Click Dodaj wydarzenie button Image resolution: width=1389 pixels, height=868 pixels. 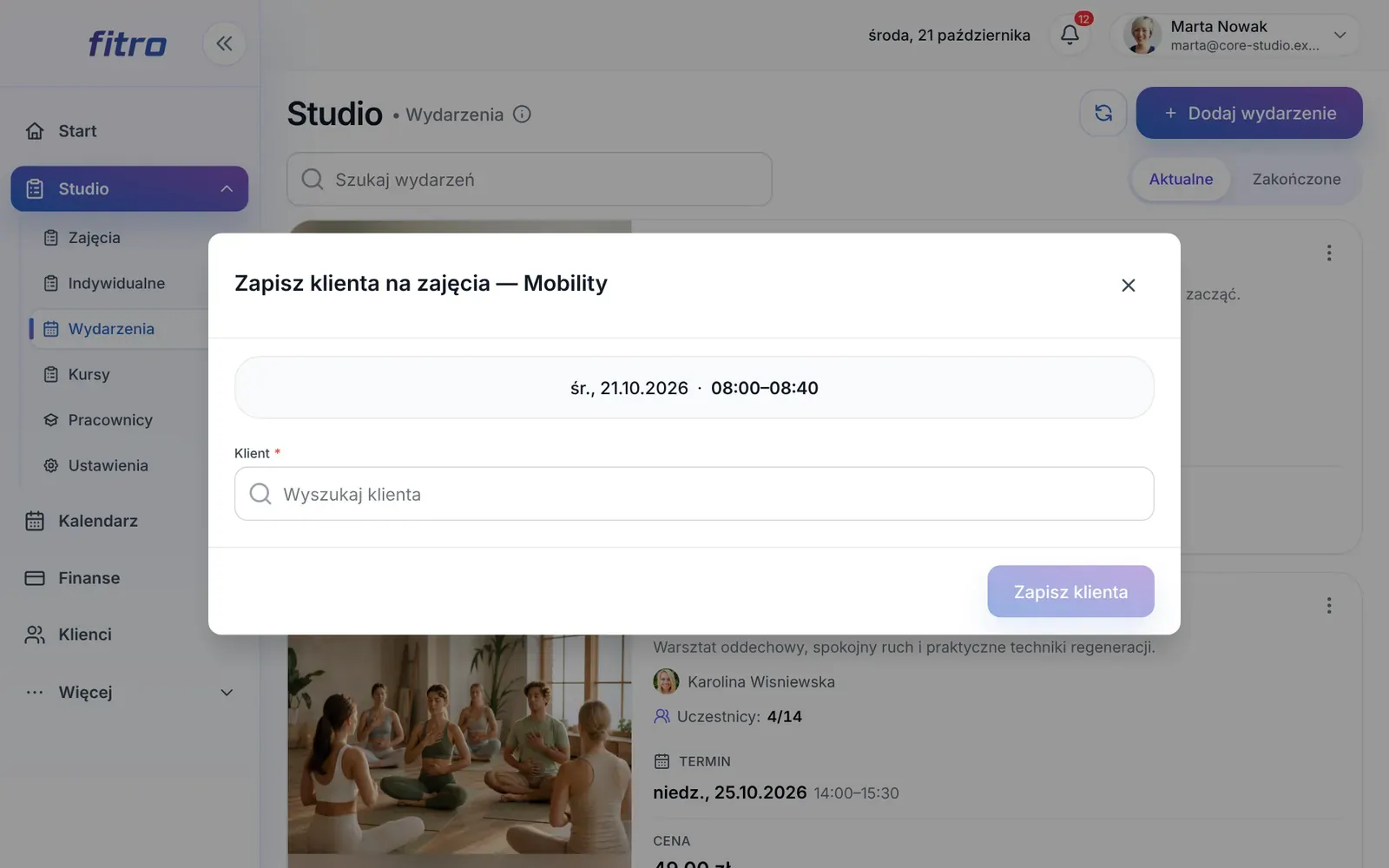pos(1249,113)
